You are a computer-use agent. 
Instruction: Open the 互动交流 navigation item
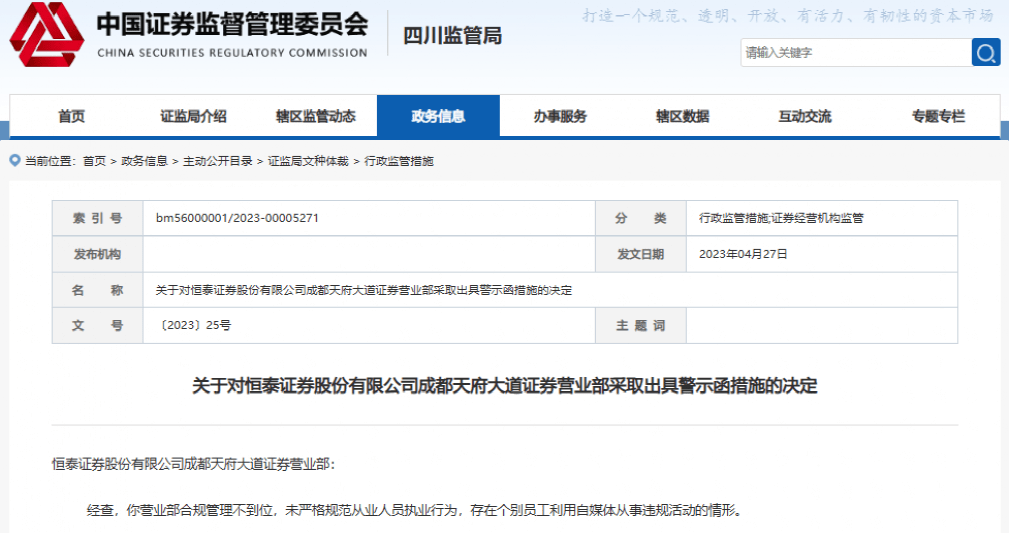click(x=804, y=116)
